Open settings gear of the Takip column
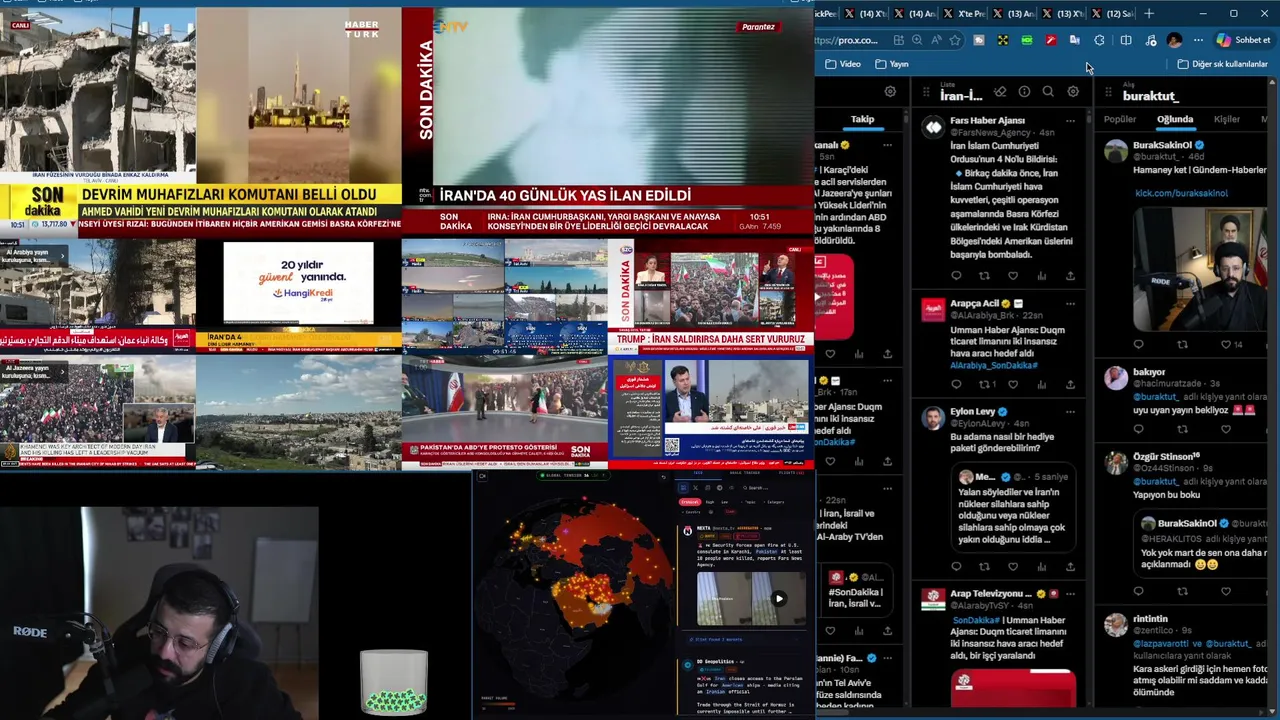The height and width of the screenshot is (720, 1280). tap(890, 92)
